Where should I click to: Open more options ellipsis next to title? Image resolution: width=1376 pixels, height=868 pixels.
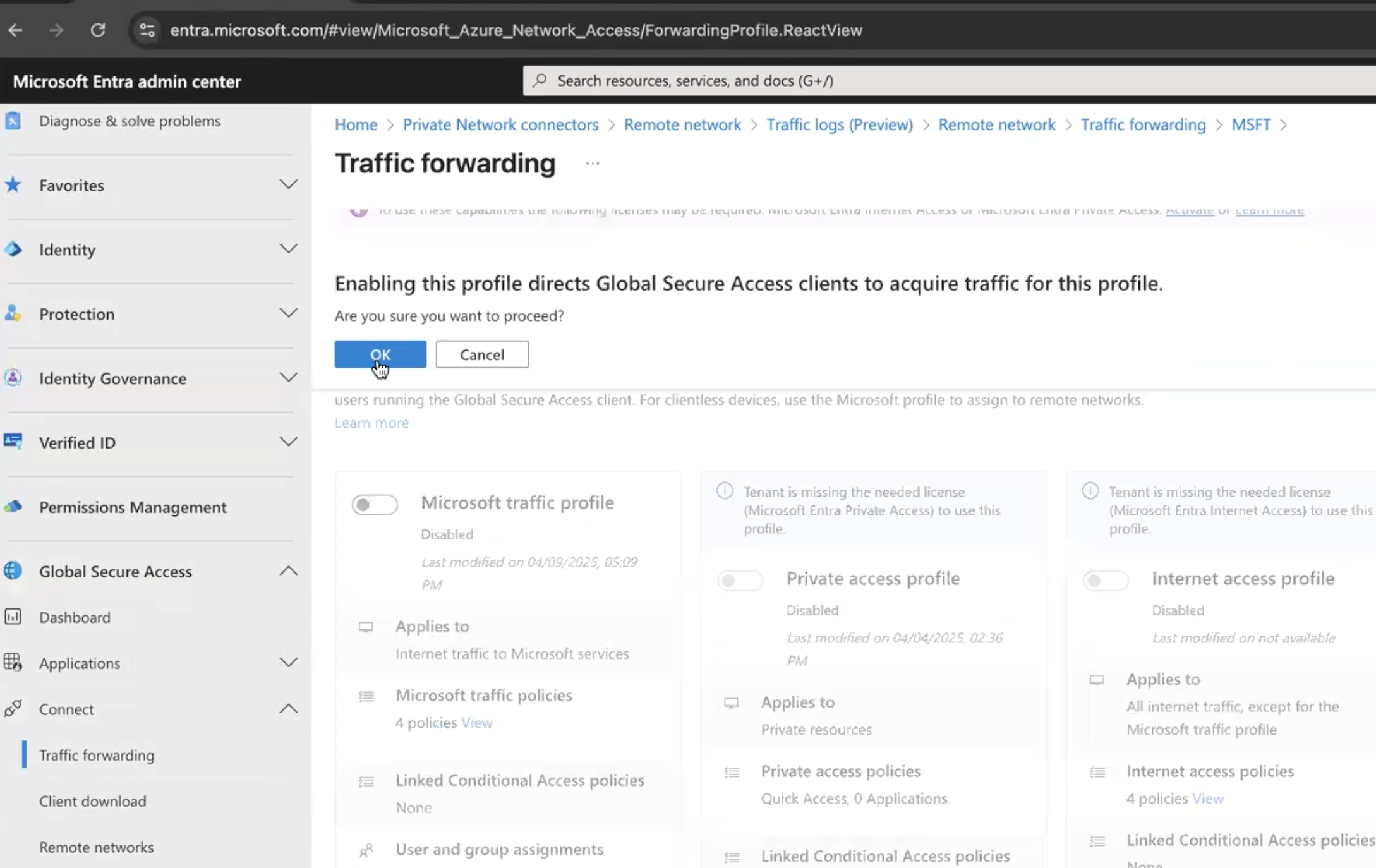click(592, 164)
